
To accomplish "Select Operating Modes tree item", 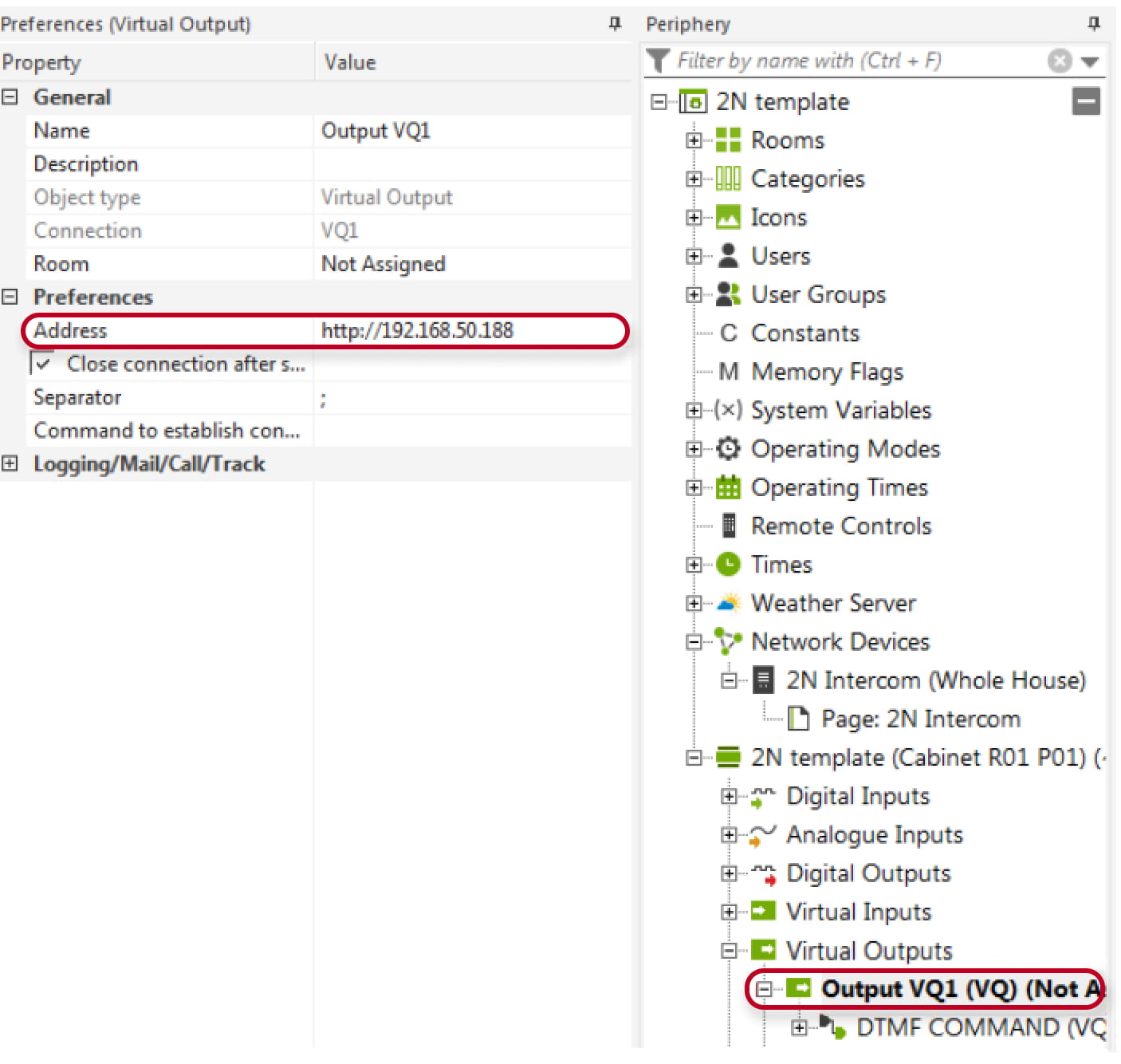I will click(845, 448).
